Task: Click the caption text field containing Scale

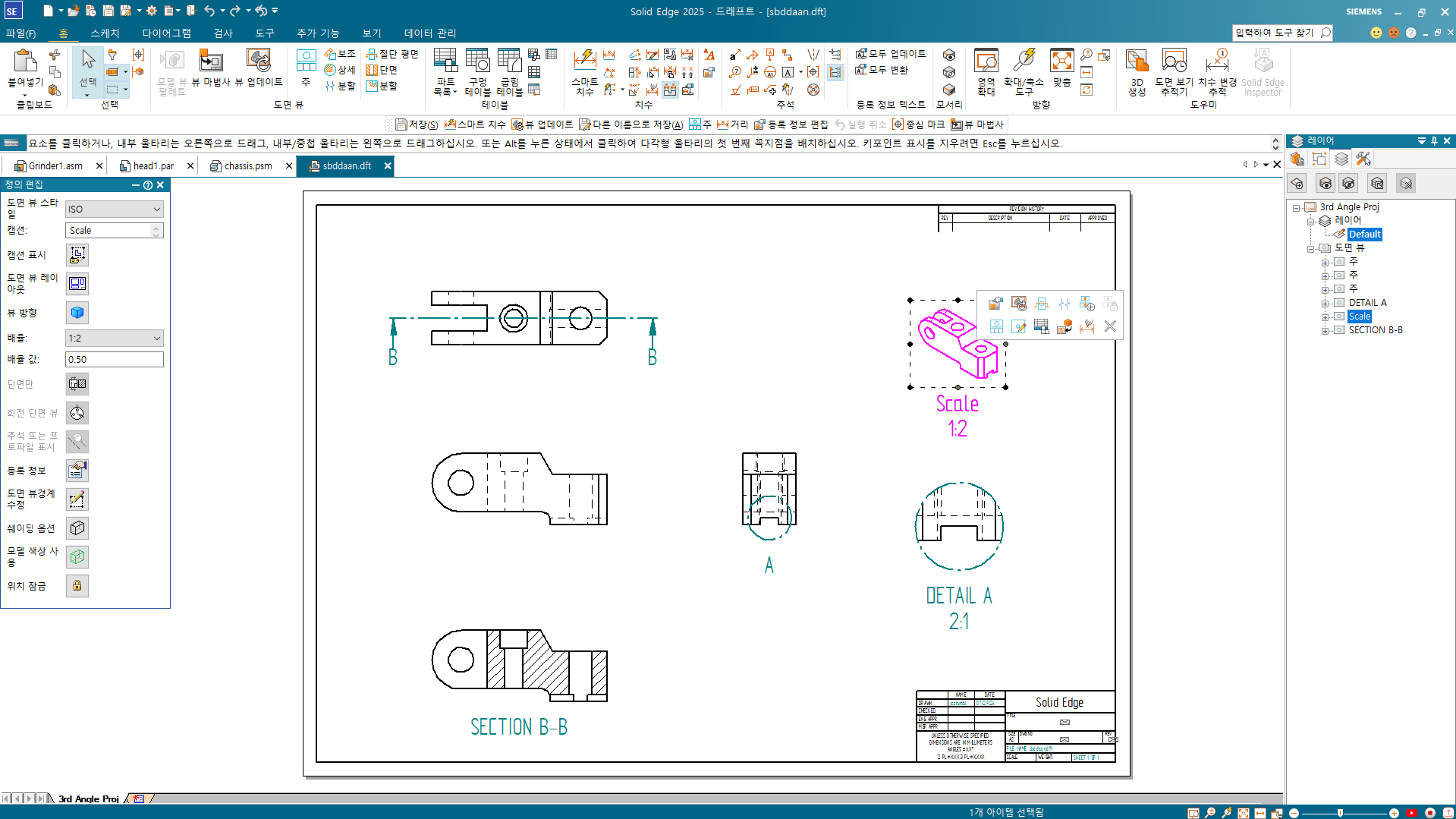Action: 115,231
